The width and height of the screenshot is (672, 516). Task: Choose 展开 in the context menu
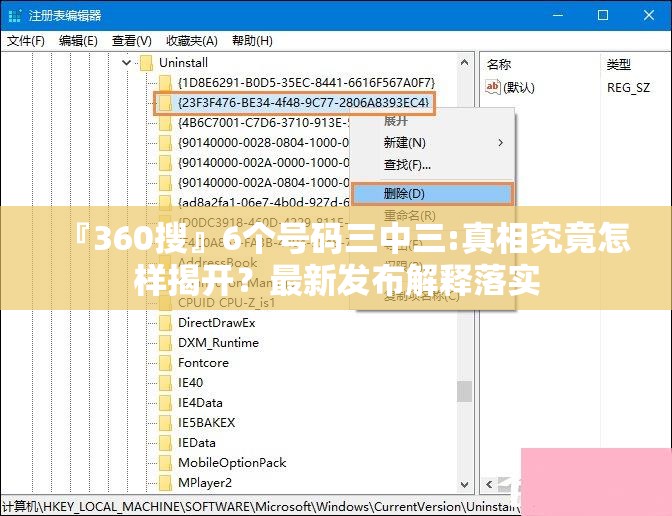[433, 121]
